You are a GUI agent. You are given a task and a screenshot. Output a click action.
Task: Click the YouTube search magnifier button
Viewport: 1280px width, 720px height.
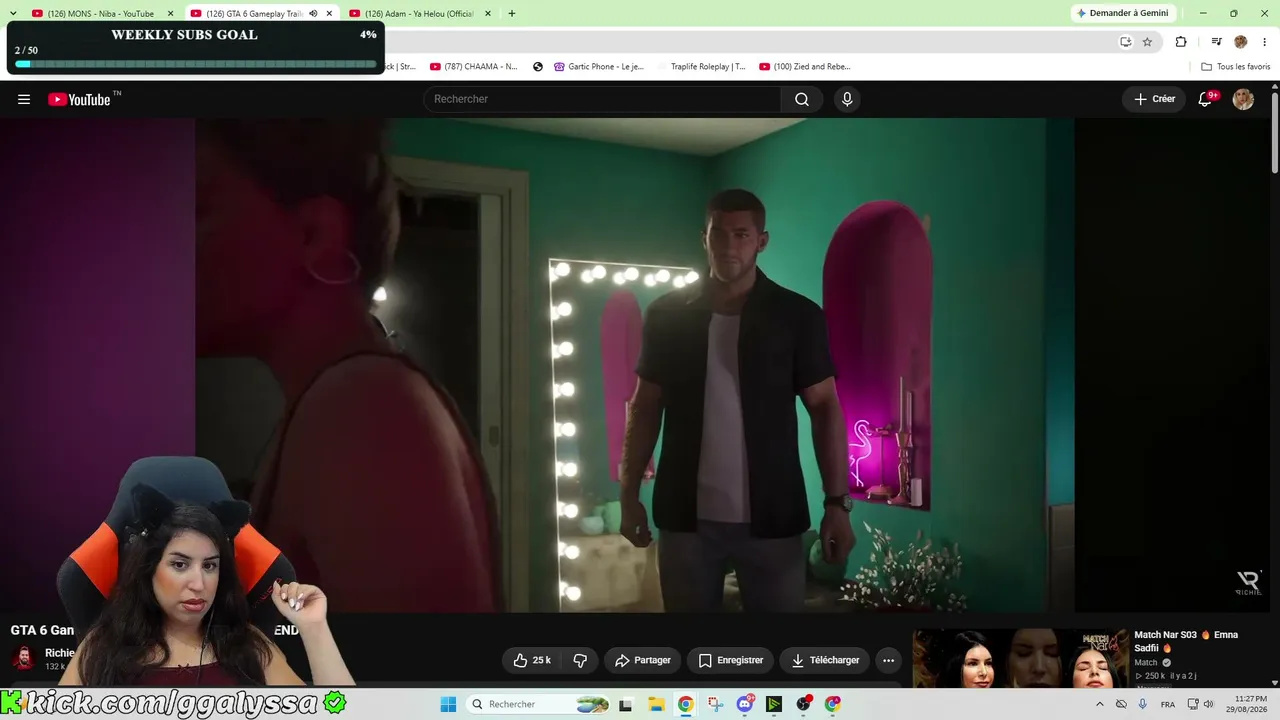[802, 99]
